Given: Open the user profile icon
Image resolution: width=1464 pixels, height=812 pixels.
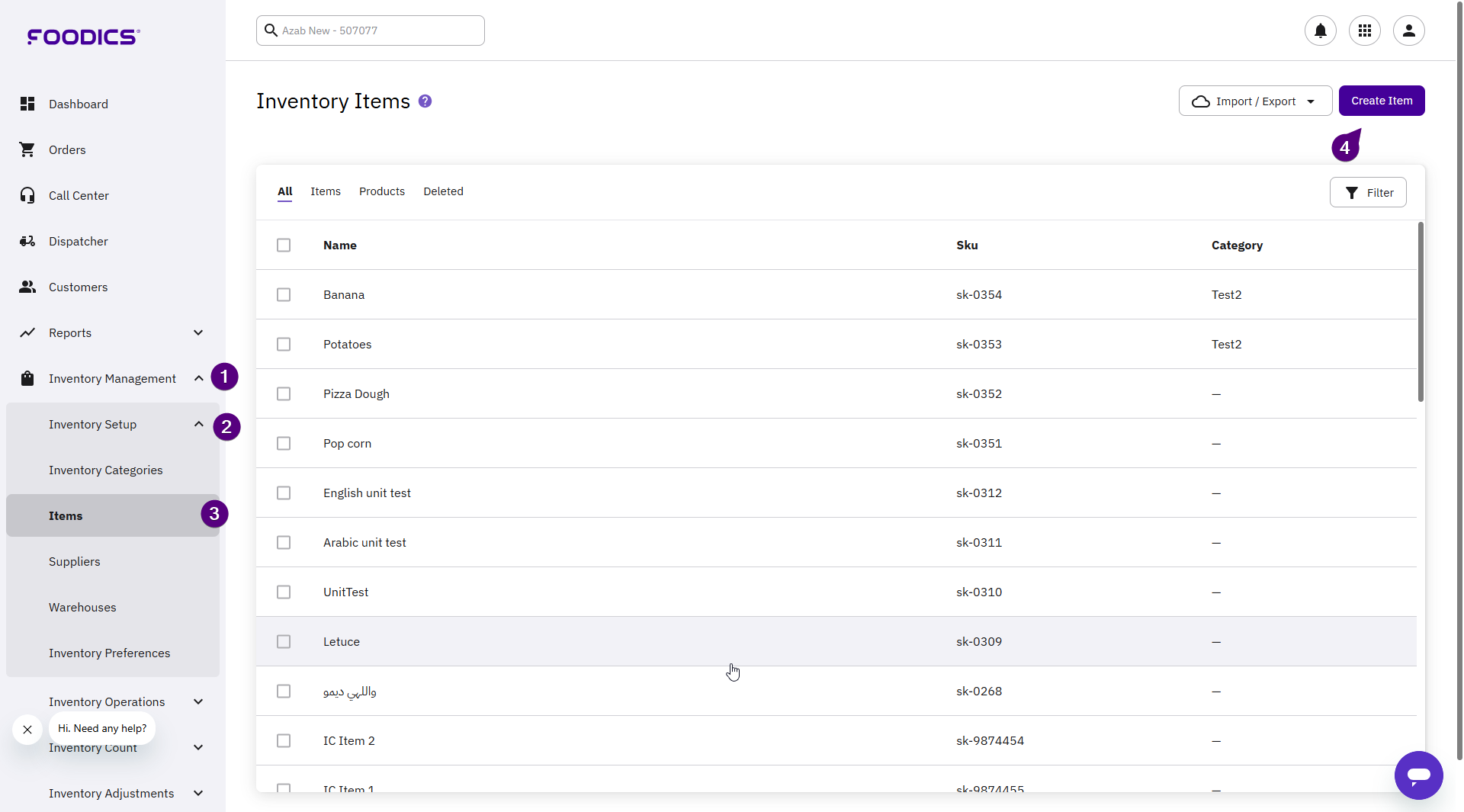Looking at the screenshot, I should pos(1408,30).
